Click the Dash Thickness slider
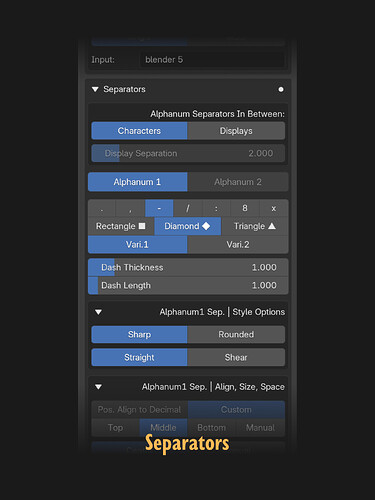Image resolution: width=375 pixels, height=500 pixels. [188, 267]
